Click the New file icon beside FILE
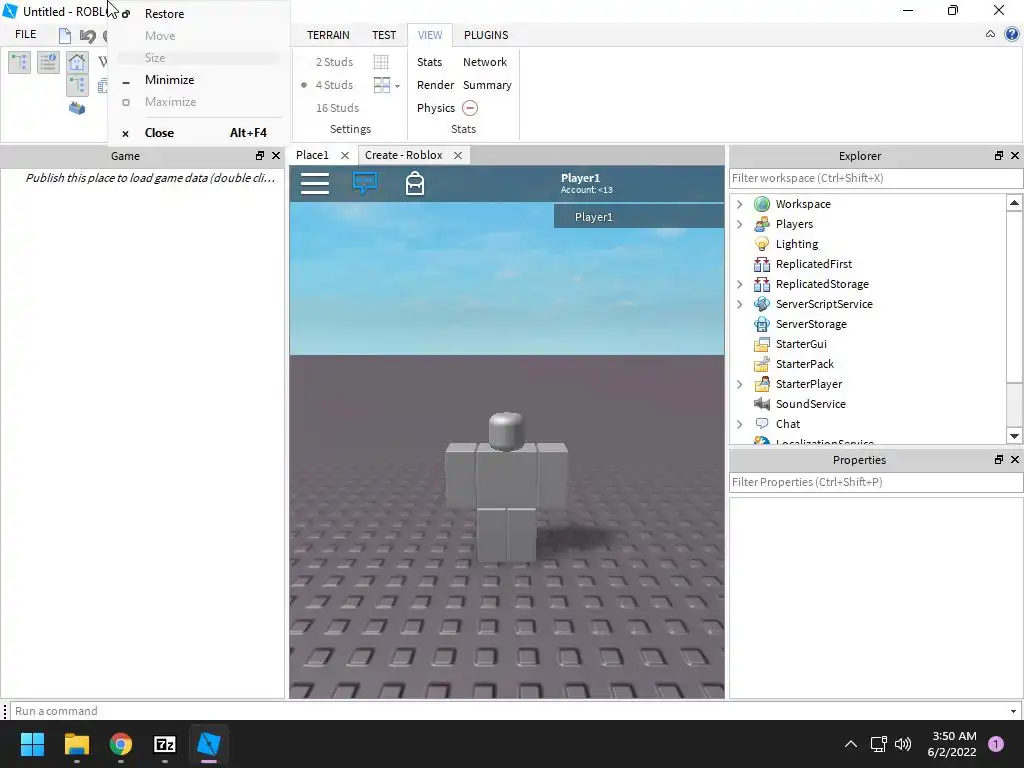Image resolution: width=1024 pixels, height=768 pixels. (65, 36)
